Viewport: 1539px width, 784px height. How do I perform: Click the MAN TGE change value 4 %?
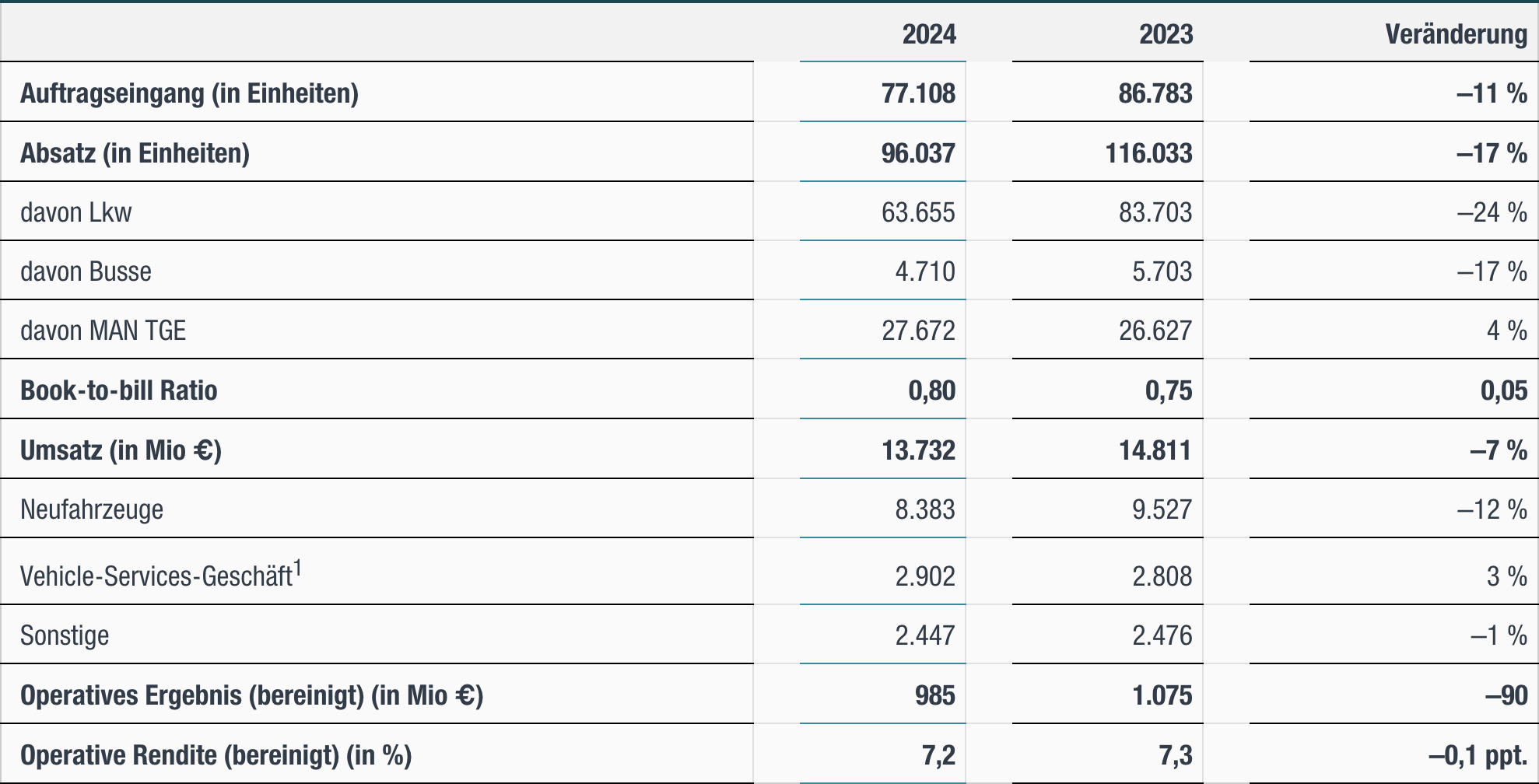[1506, 331]
